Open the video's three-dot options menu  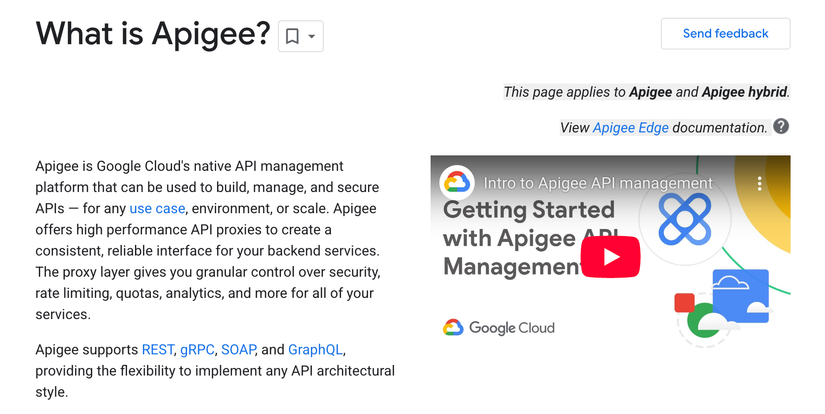759,184
